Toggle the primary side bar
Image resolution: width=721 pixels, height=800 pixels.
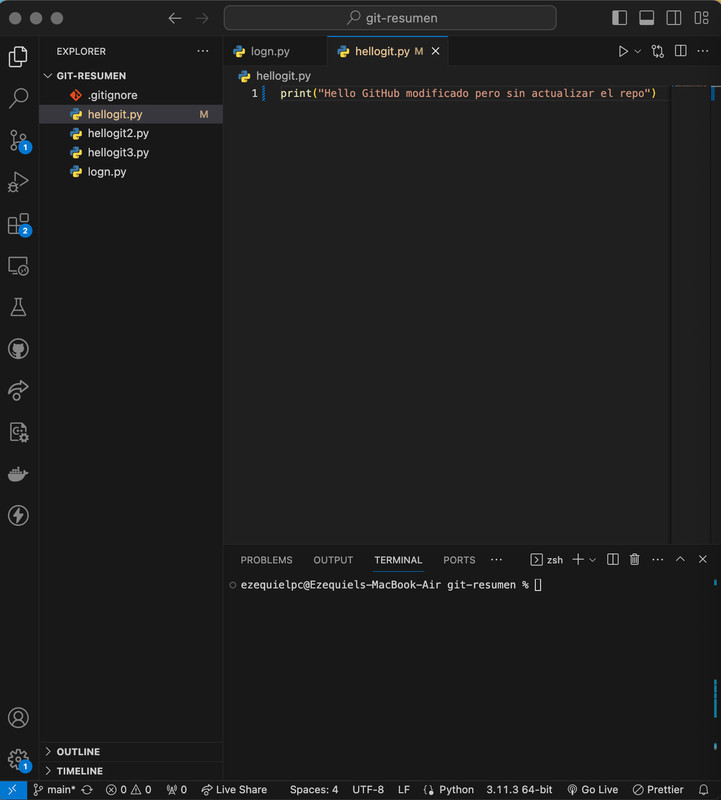pos(619,18)
